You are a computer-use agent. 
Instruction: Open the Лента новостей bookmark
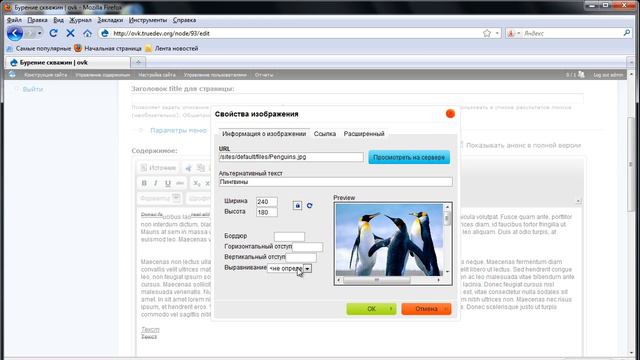(171, 48)
